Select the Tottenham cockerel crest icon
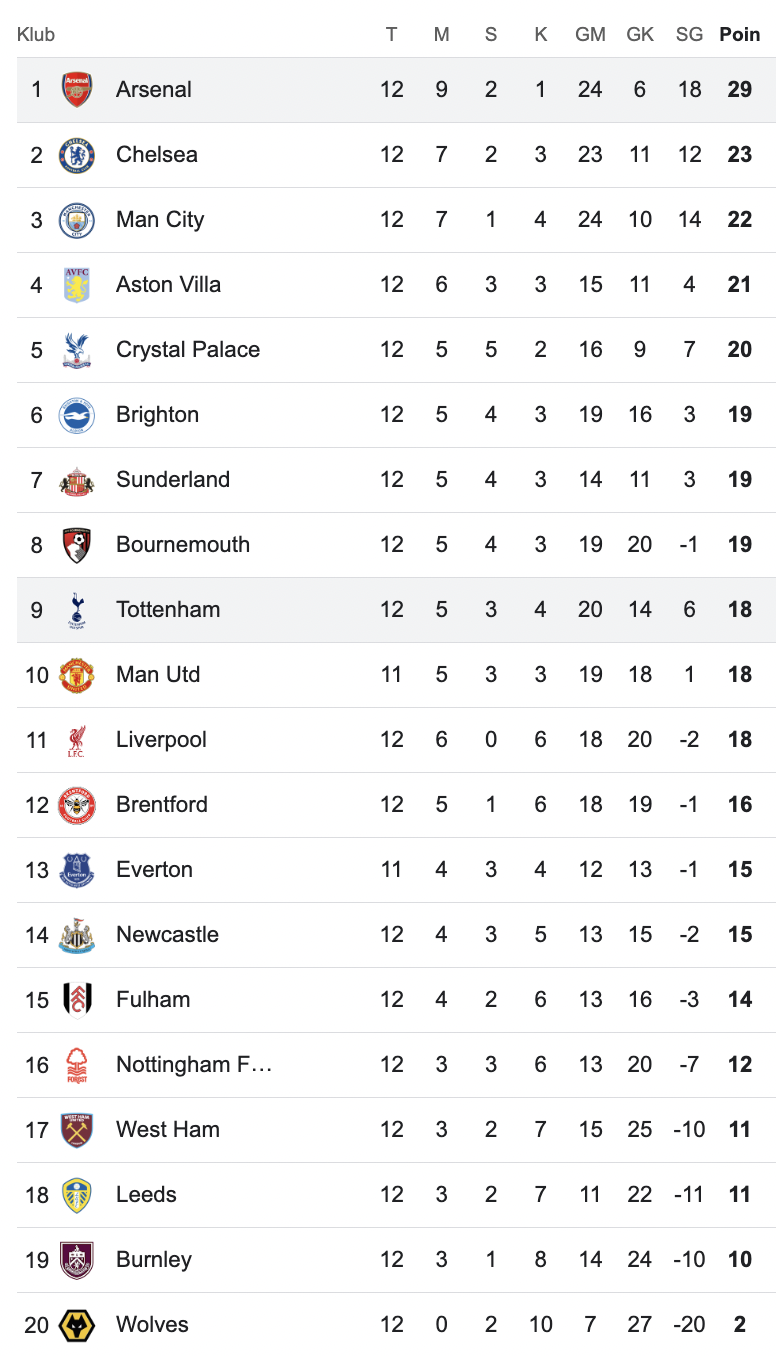 (x=77, y=610)
